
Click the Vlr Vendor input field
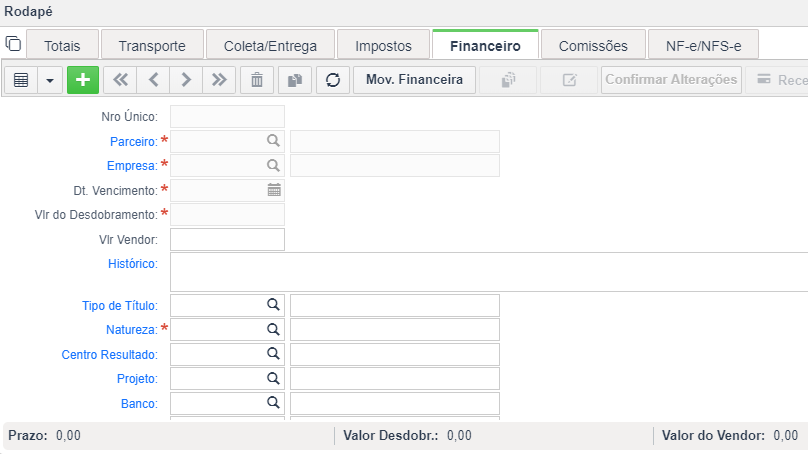(x=227, y=240)
